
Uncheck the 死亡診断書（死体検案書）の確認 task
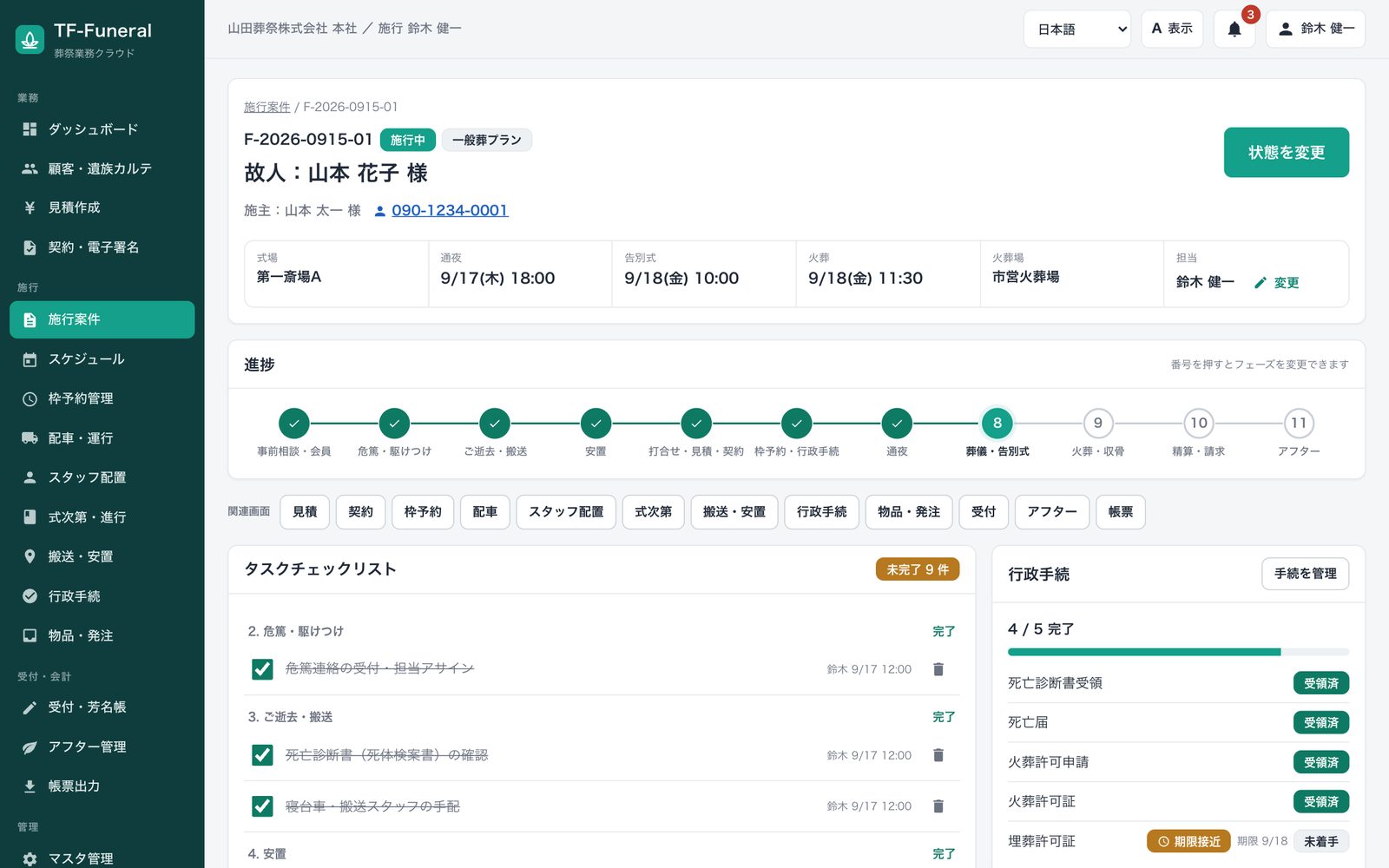[262, 755]
